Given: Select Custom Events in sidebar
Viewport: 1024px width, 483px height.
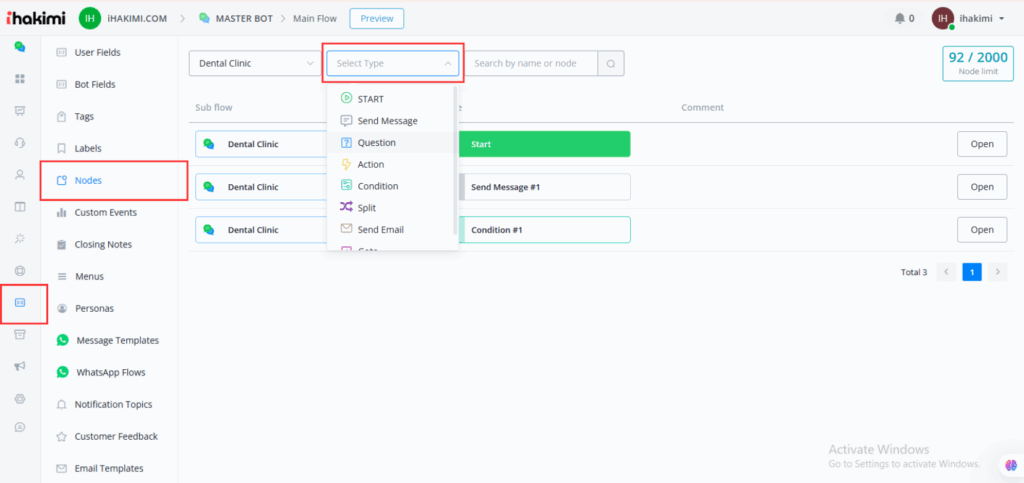Looking at the screenshot, I should [105, 212].
